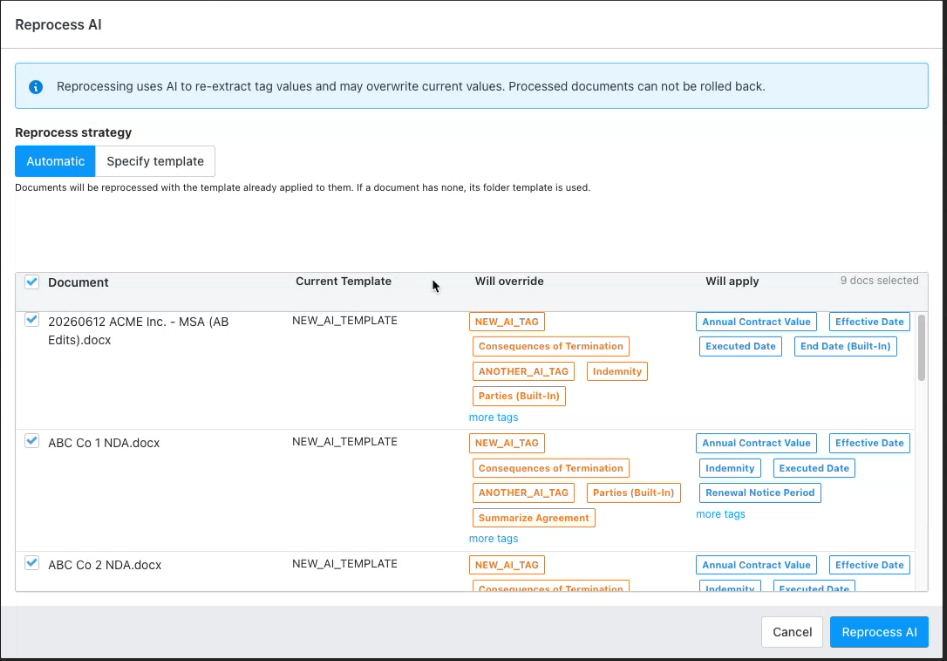947x661 pixels.
Task: Click Effective Date tag in ABC Co 1 row
Action: coord(869,443)
